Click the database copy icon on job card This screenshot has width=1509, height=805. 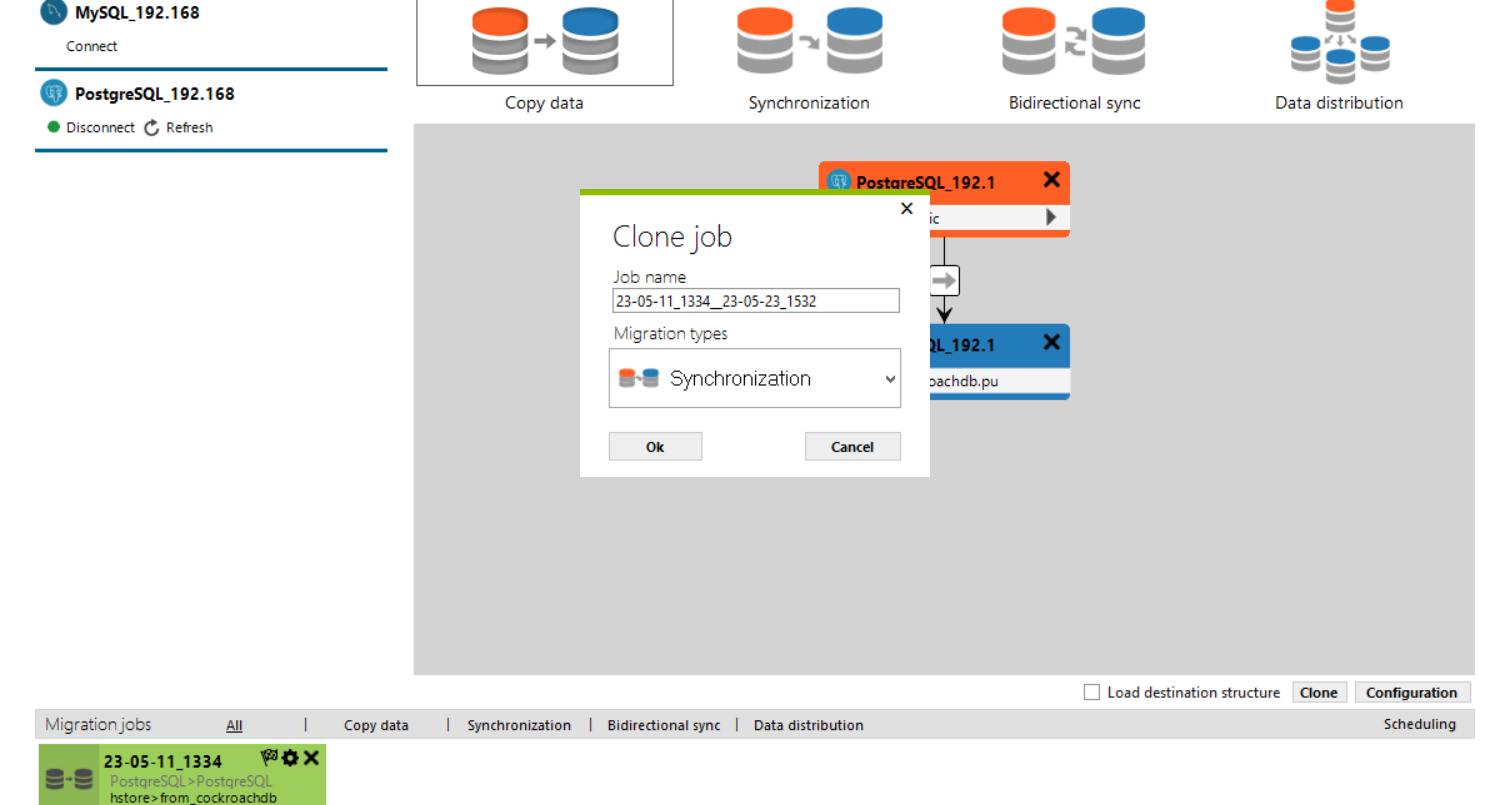pos(69,779)
